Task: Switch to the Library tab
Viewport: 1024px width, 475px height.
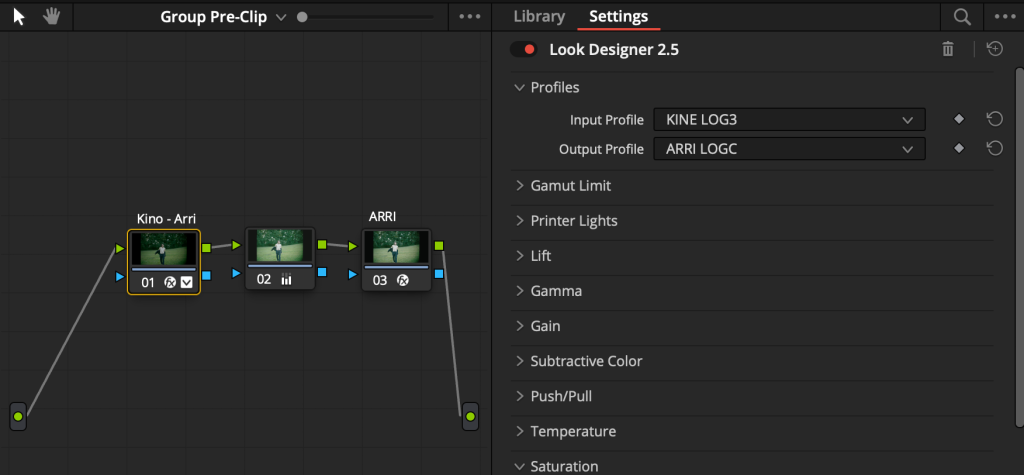Action: (x=539, y=17)
